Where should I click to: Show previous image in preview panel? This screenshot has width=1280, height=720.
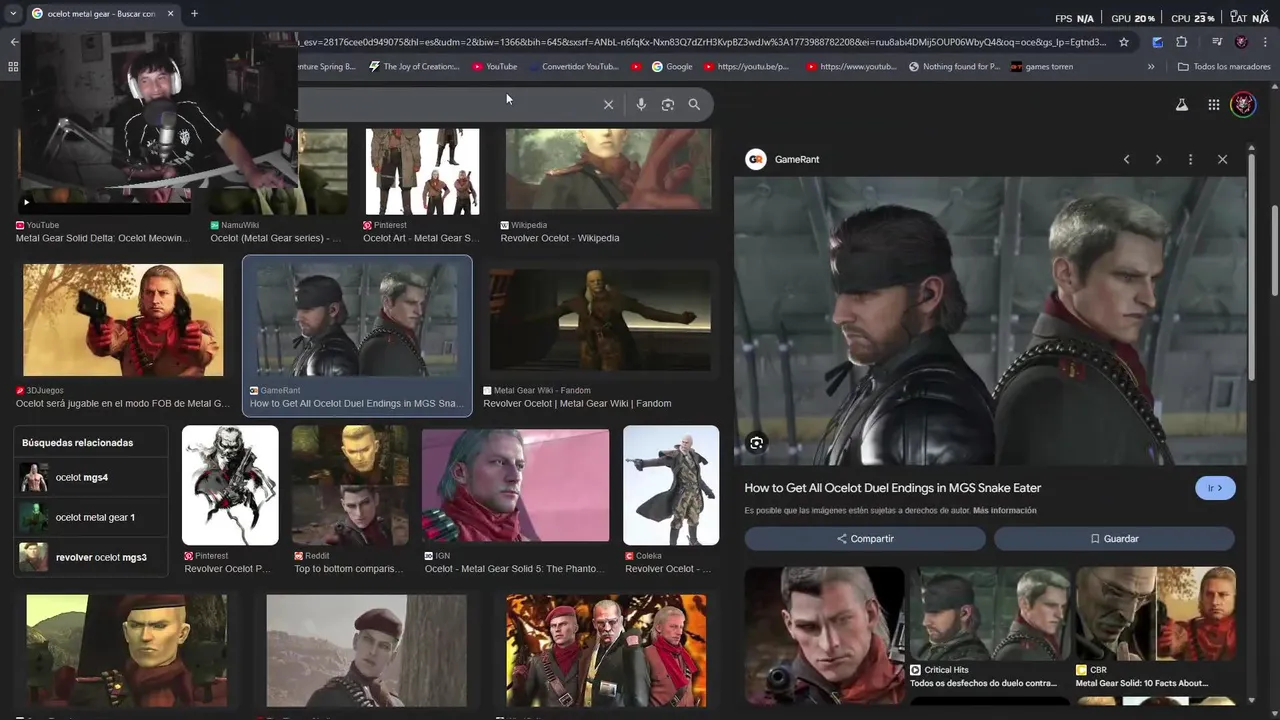pos(1126,160)
